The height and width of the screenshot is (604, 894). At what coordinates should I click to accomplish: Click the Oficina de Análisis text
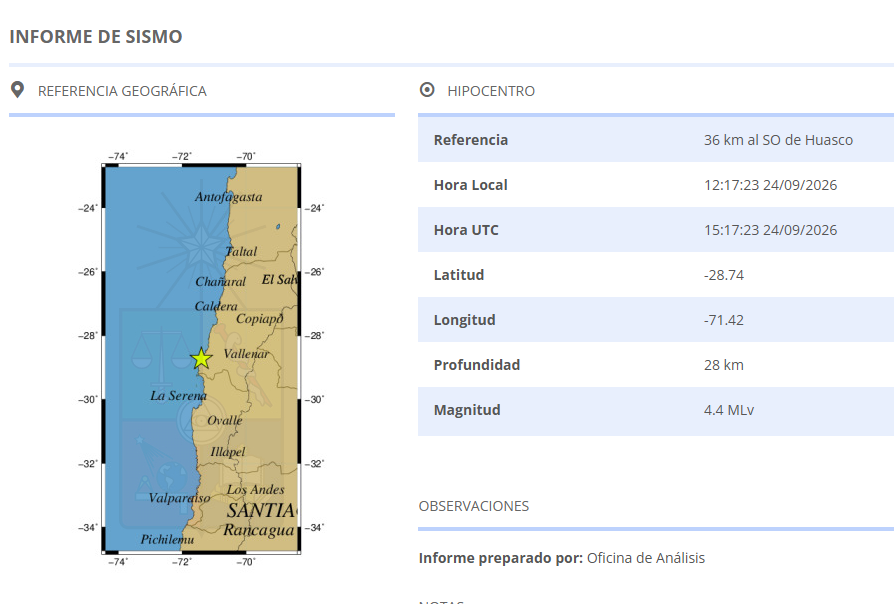(646, 558)
